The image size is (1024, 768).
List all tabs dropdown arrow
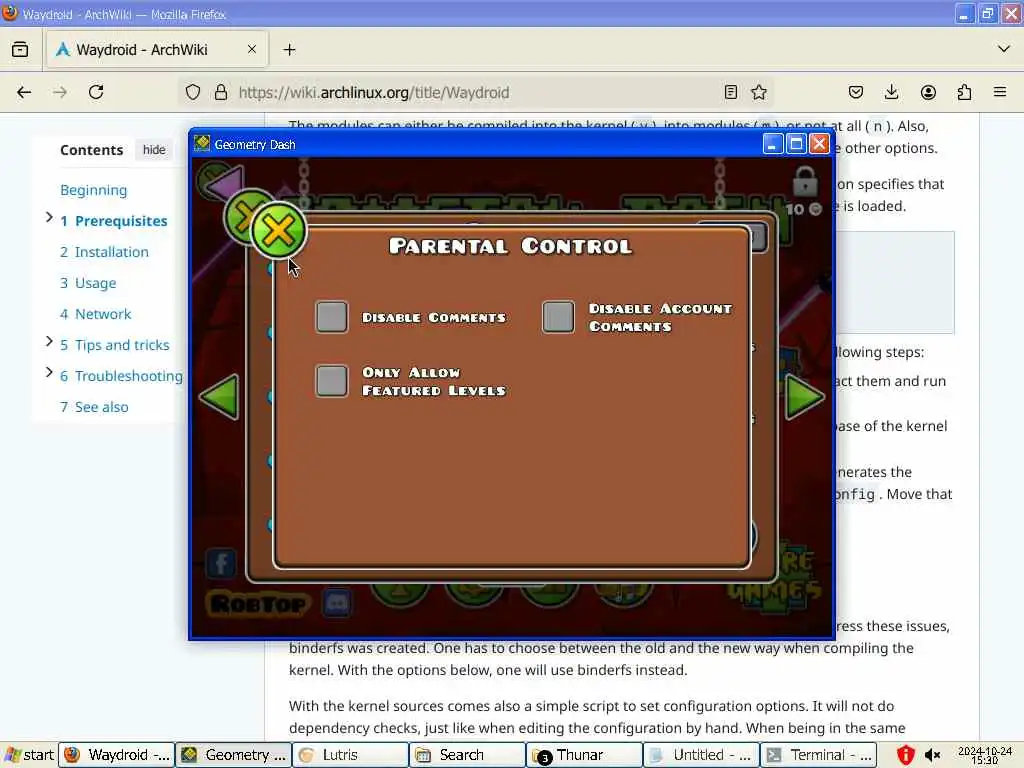1004,49
